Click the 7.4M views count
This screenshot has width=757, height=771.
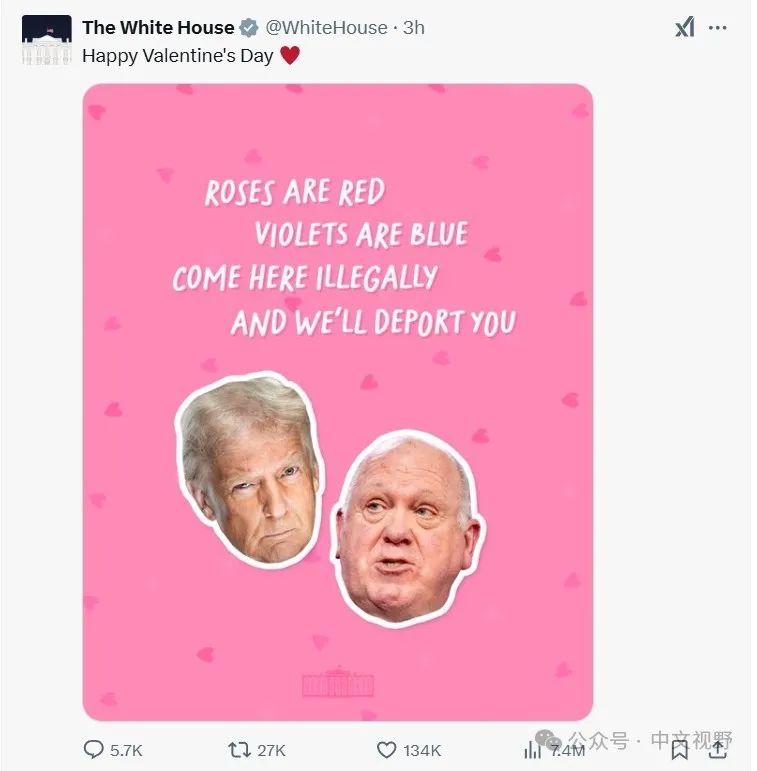(x=568, y=750)
